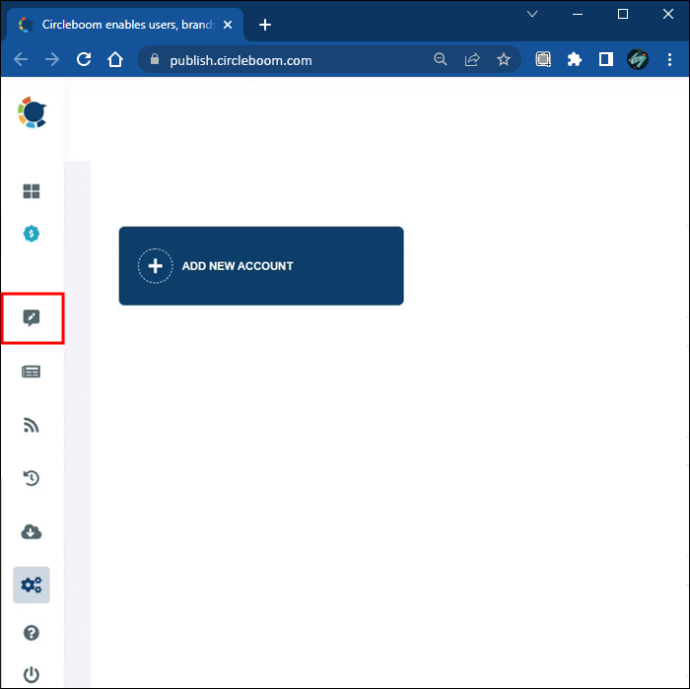The height and width of the screenshot is (689, 690).
Task: Open the help question mark icon
Action: pos(31,633)
